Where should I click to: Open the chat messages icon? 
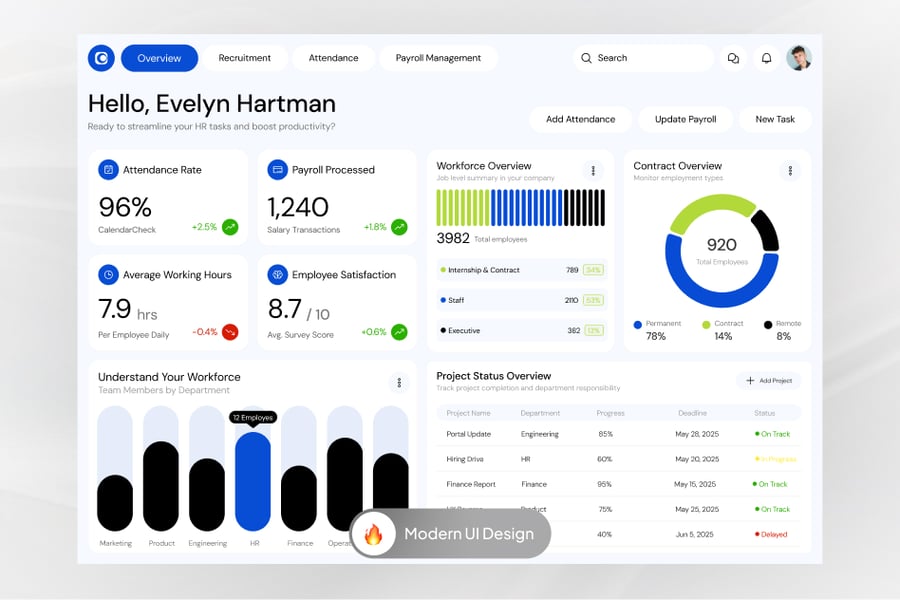(x=733, y=58)
